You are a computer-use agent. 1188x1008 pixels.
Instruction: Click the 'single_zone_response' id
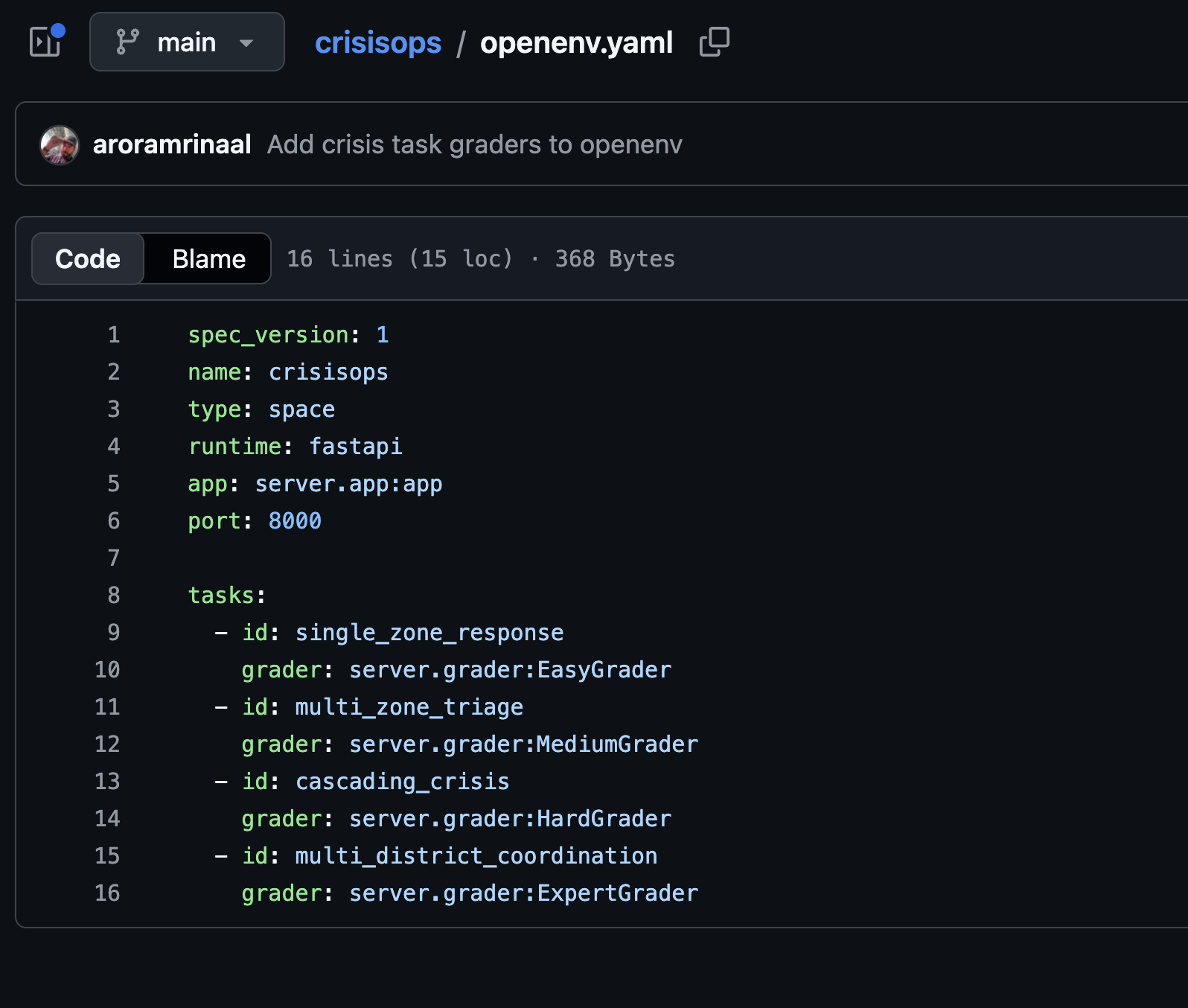click(429, 633)
